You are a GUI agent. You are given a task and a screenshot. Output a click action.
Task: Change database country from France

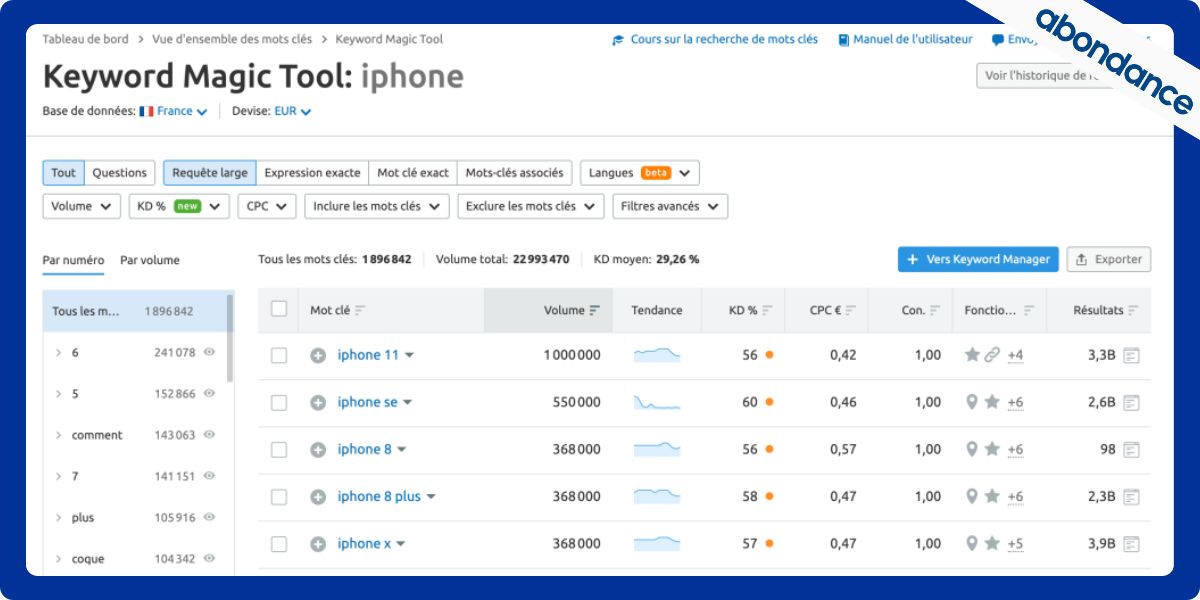pyautogui.click(x=174, y=112)
